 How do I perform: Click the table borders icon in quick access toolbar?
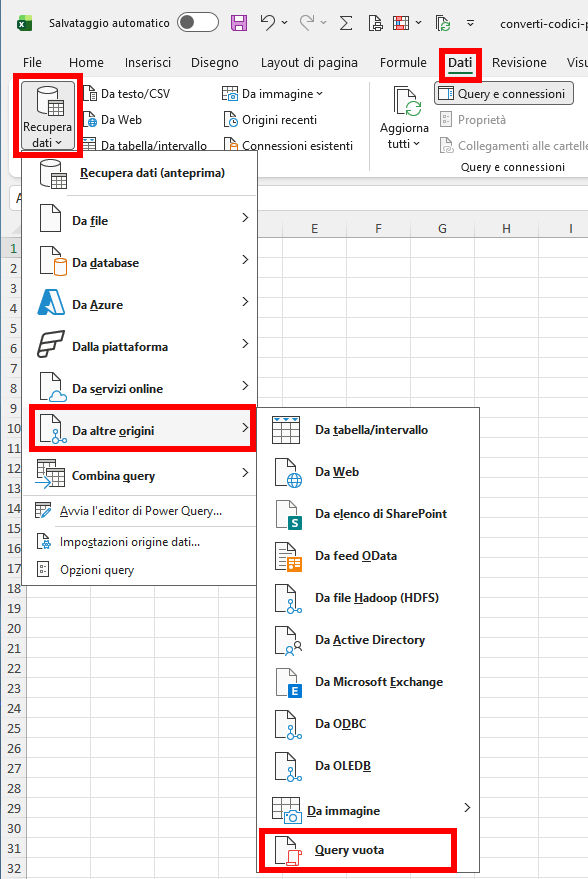401,23
